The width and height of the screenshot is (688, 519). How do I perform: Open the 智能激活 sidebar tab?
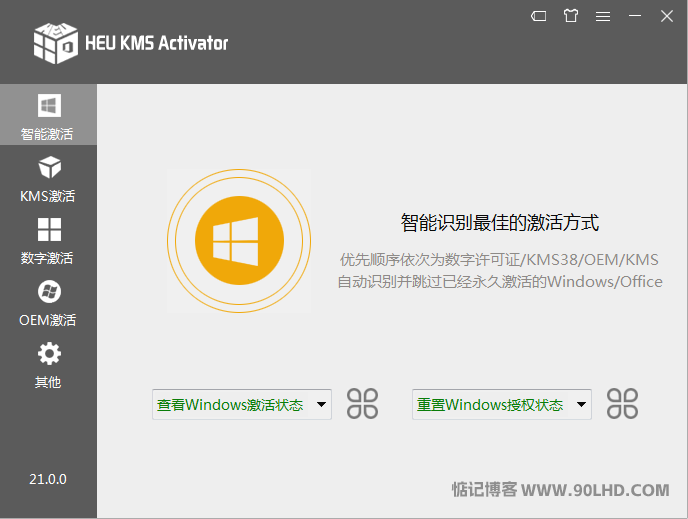(x=48, y=115)
